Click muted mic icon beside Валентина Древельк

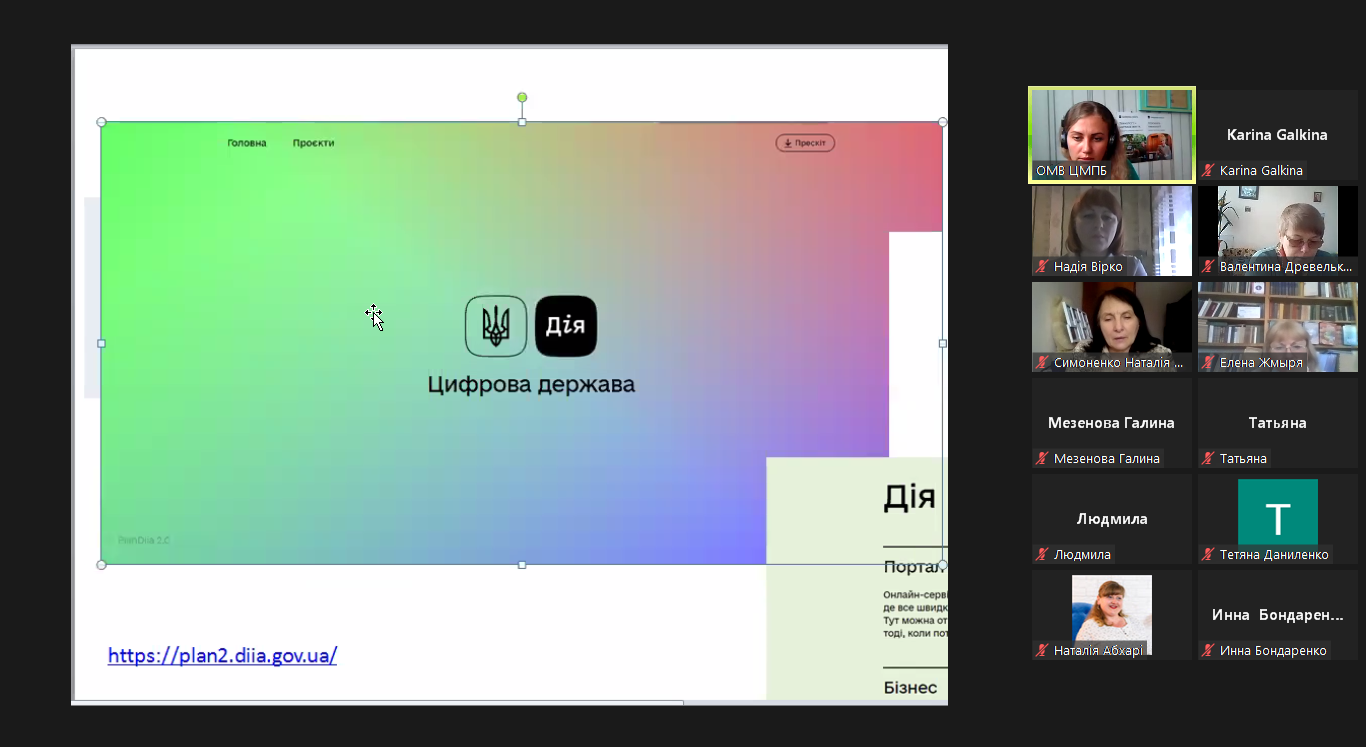click(x=1208, y=267)
